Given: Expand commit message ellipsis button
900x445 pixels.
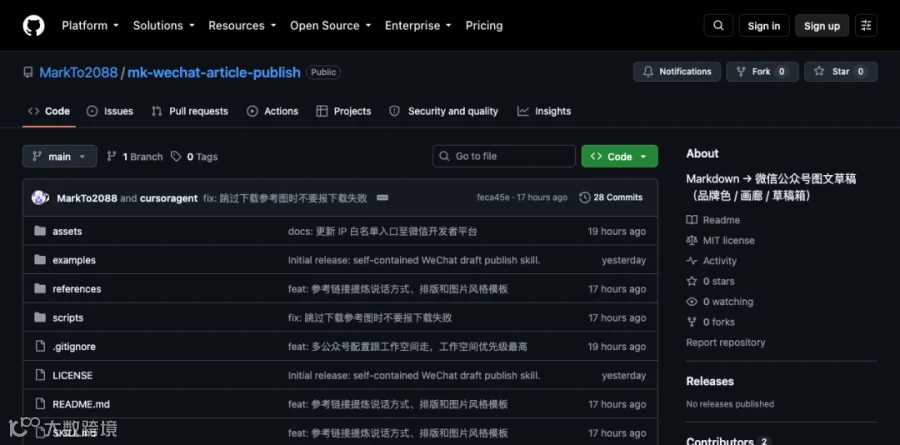Looking at the screenshot, I should (382, 198).
